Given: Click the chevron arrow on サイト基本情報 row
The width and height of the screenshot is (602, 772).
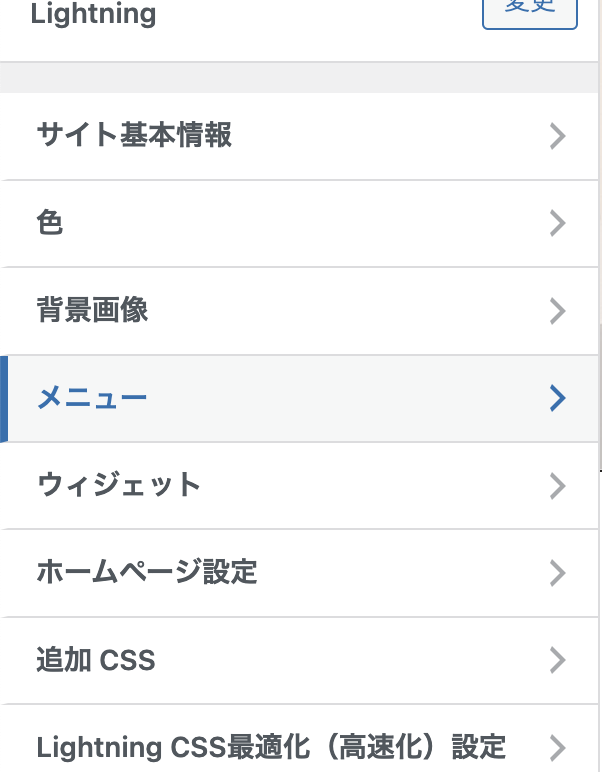Looking at the screenshot, I should (x=558, y=136).
